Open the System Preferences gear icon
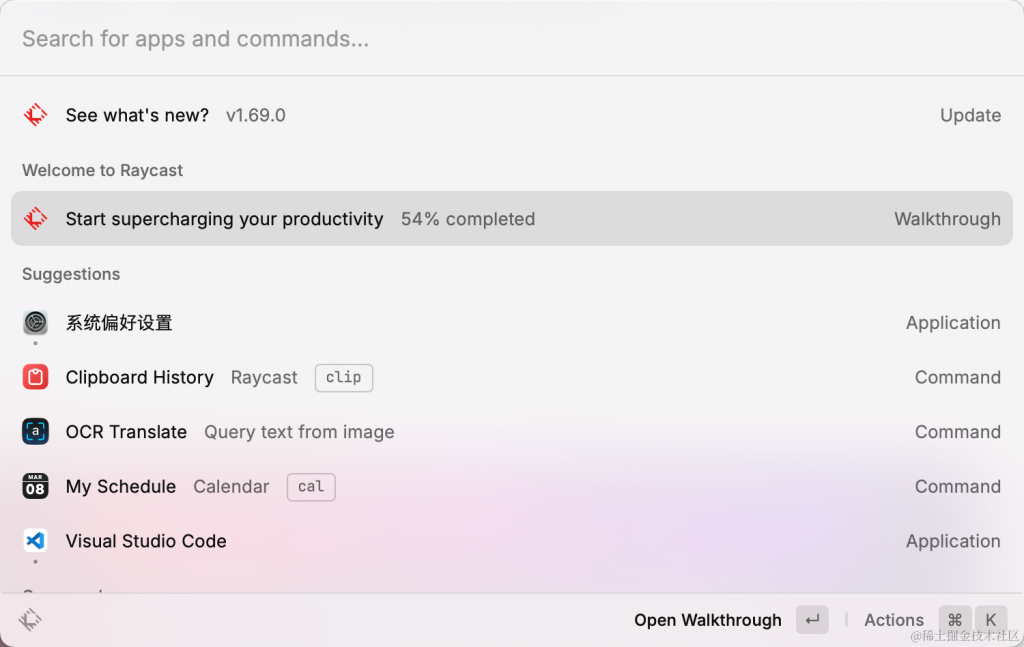 [x=35, y=323]
